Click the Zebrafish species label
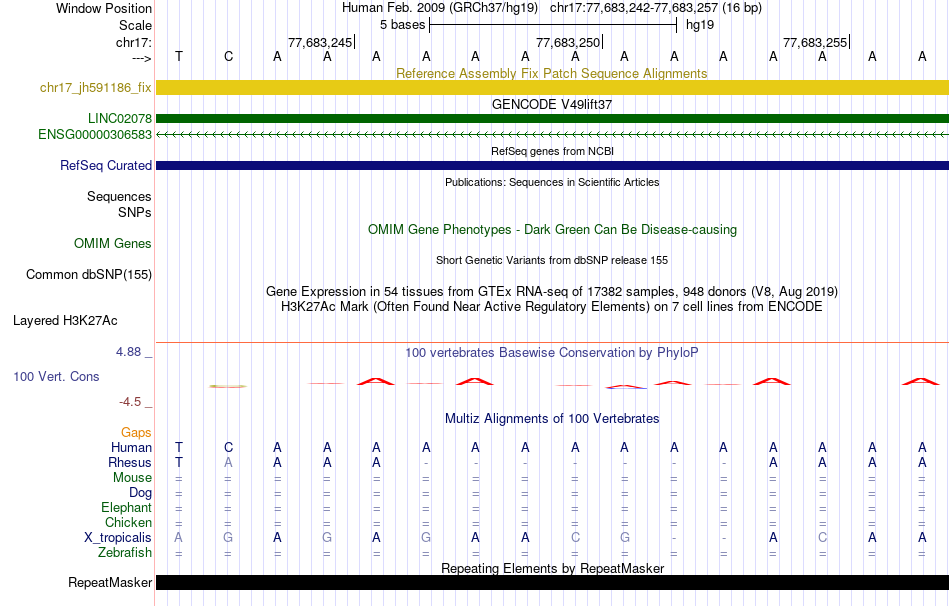950x606 pixels. 125,553
